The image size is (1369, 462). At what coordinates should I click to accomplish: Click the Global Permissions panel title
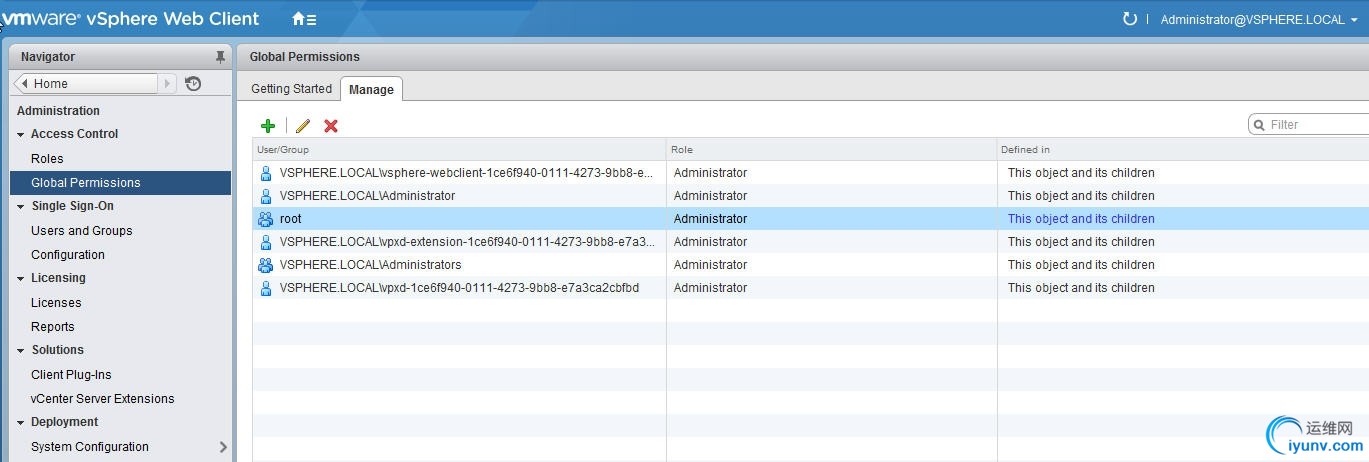tap(304, 57)
